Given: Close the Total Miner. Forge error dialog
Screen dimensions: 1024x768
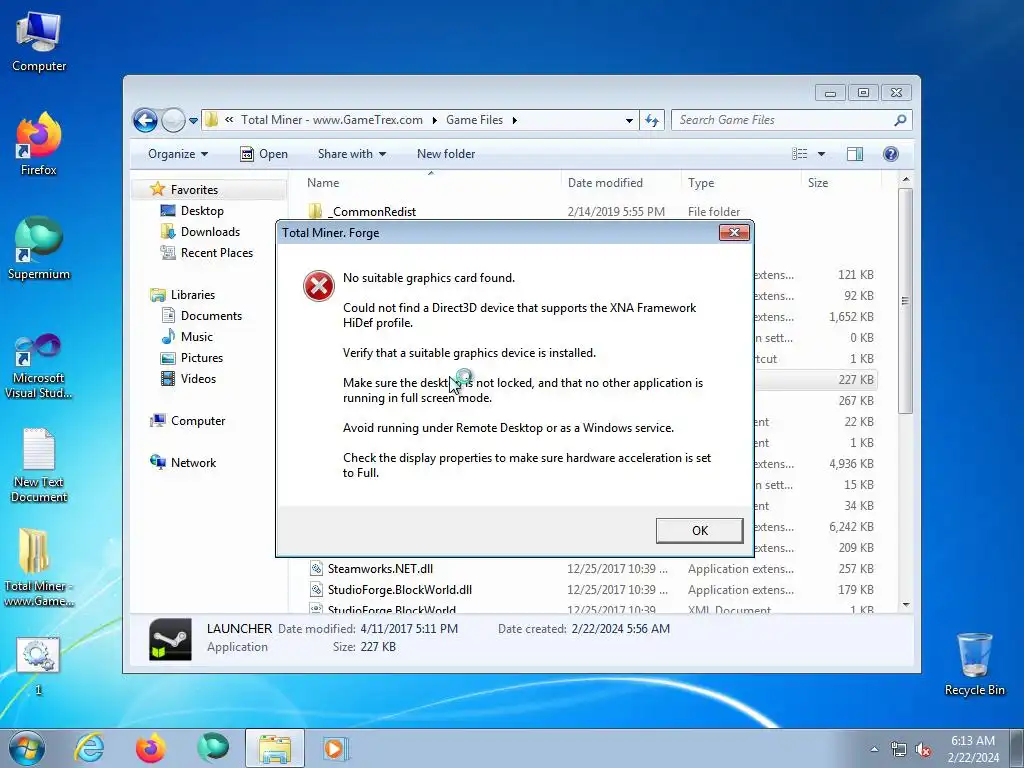Looking at the screenshot, I should tap(734, 232).
